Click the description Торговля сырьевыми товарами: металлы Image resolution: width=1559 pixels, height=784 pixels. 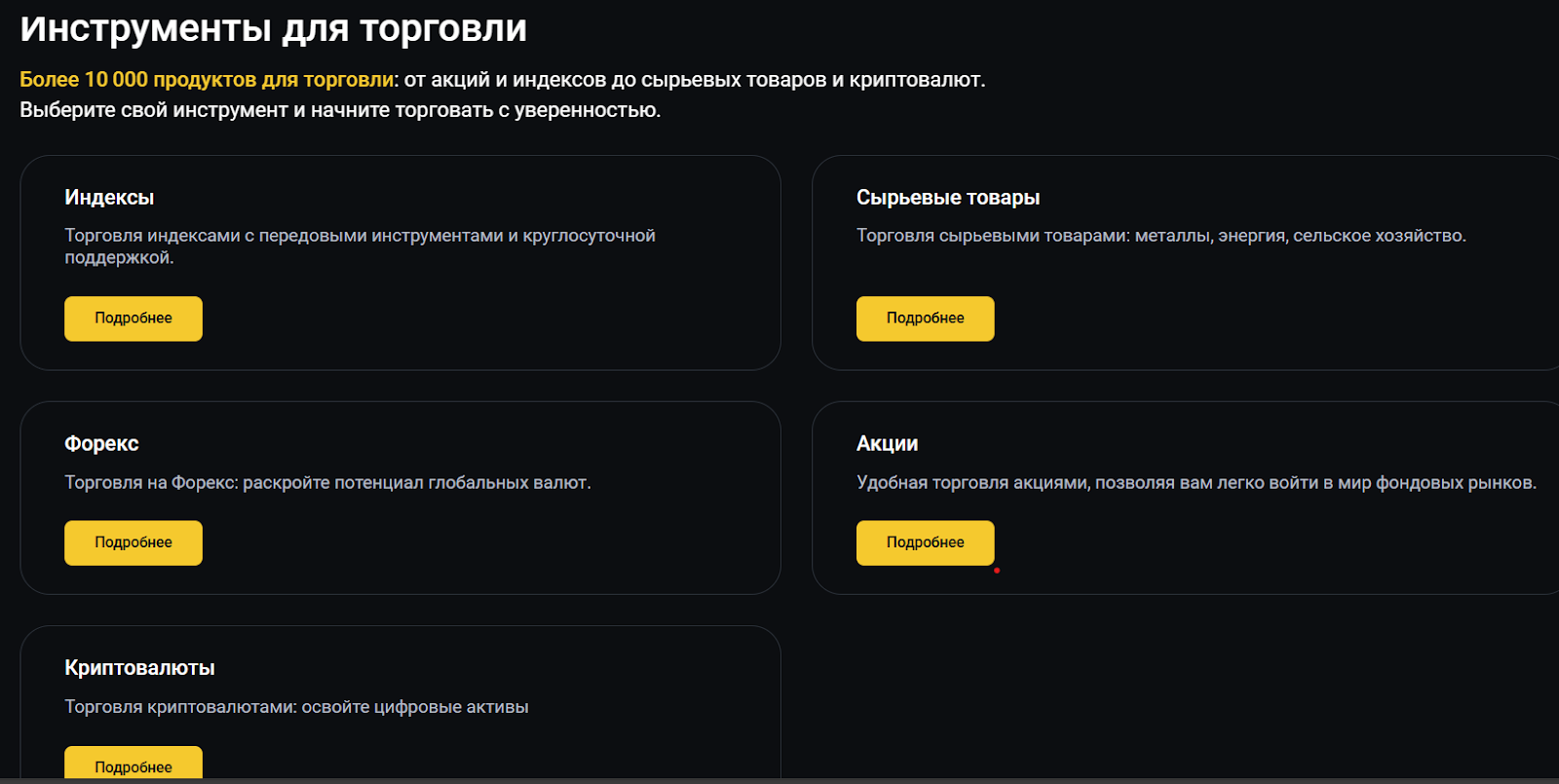pyautogui.click(x=1160, y=236)
